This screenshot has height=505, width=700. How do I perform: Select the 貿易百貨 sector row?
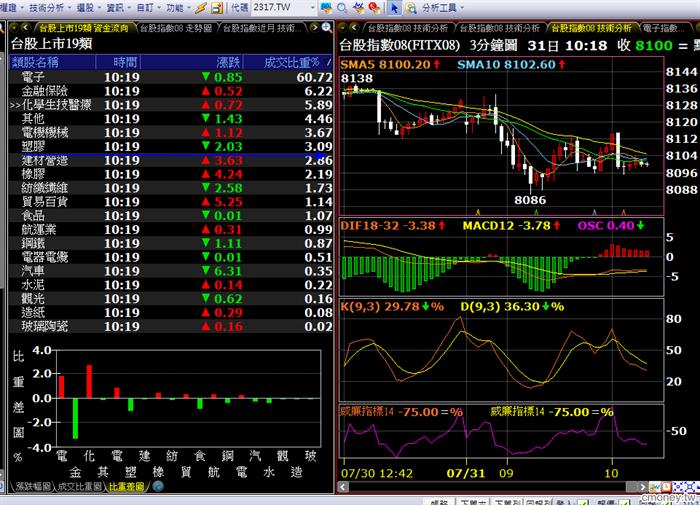(x=171, y=202)
